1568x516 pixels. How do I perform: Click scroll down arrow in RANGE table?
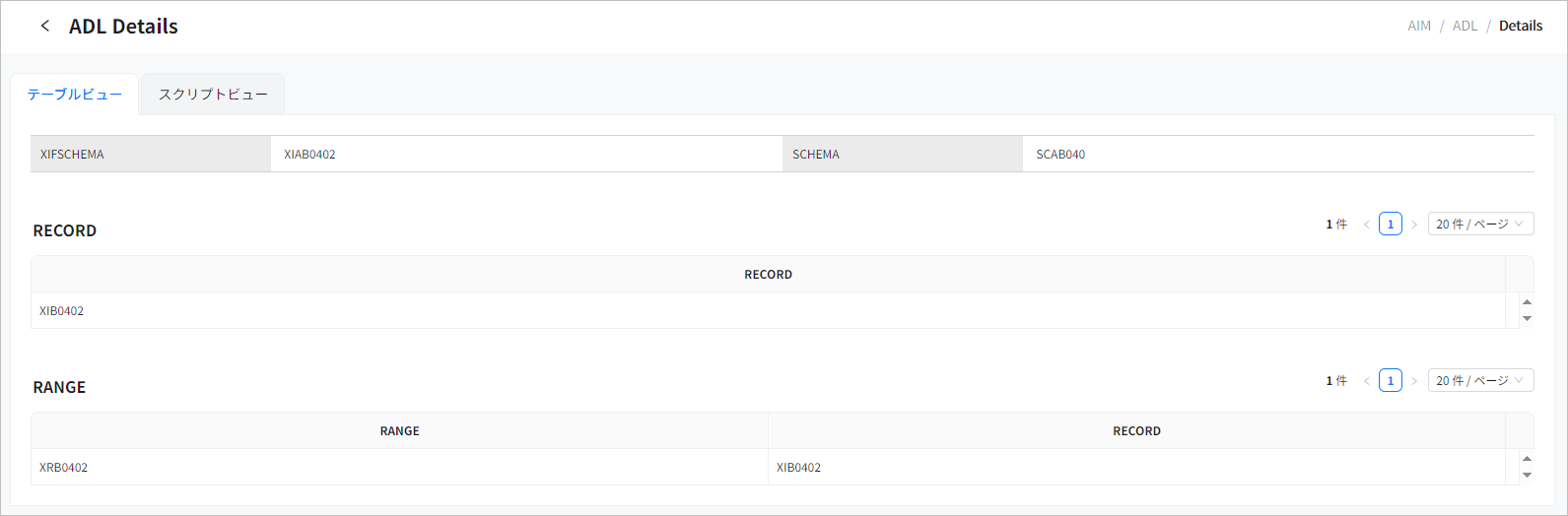(1527, 475)
